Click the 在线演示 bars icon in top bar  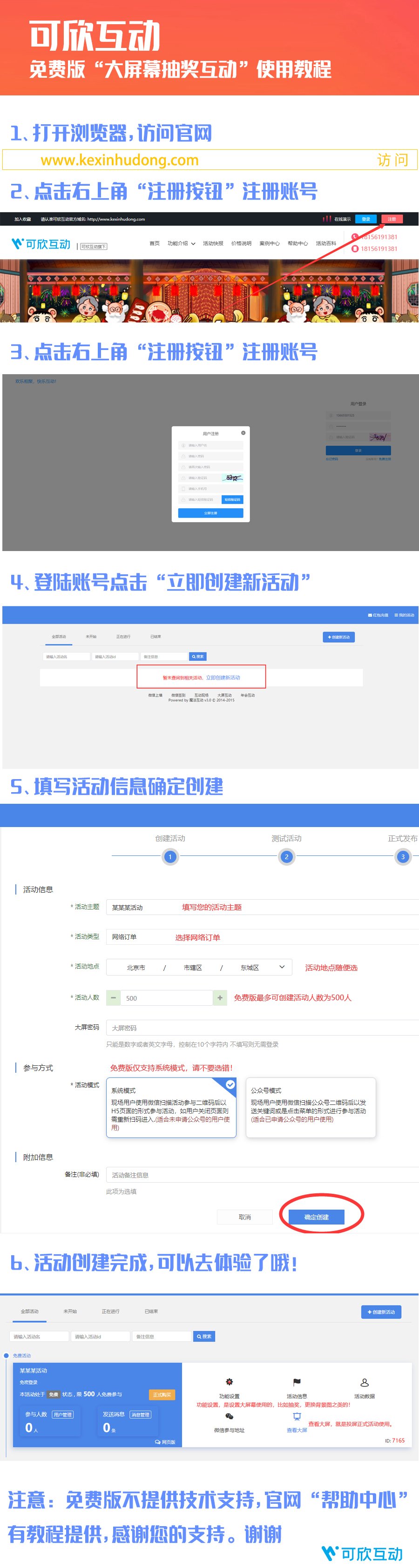pos(327,219)
